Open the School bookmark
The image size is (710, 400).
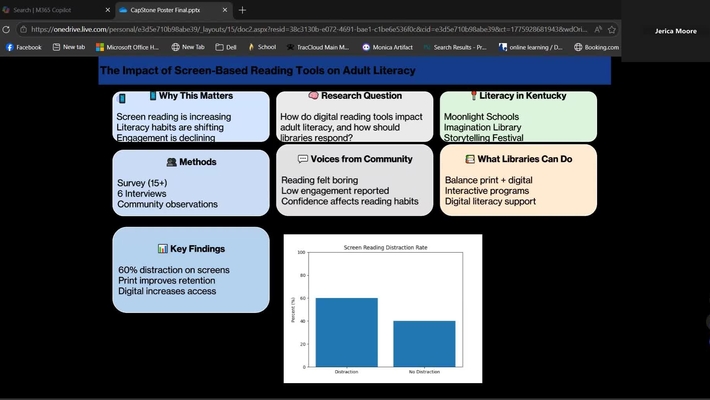click(x=262, y=47)
